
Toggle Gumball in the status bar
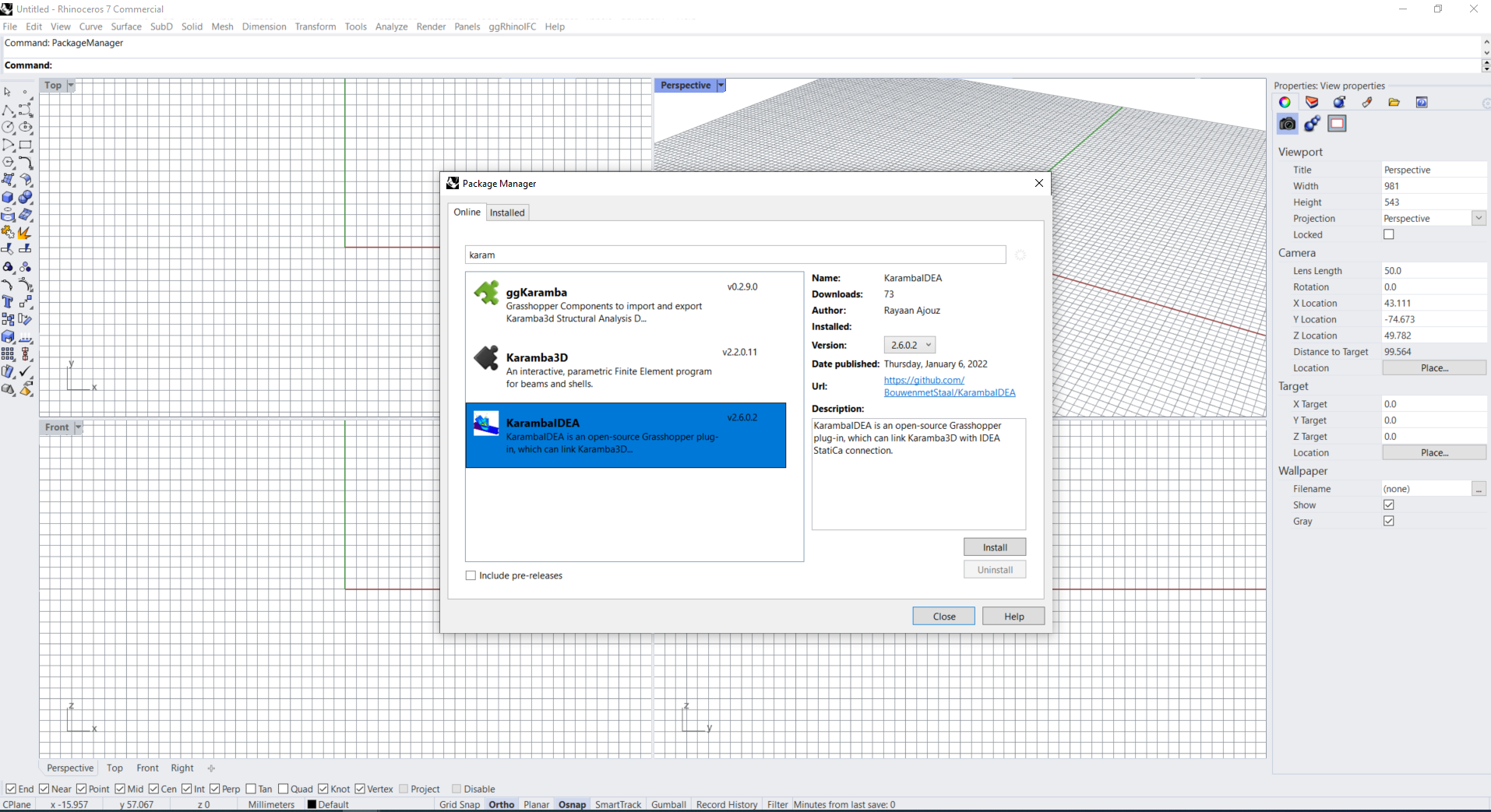668,804
